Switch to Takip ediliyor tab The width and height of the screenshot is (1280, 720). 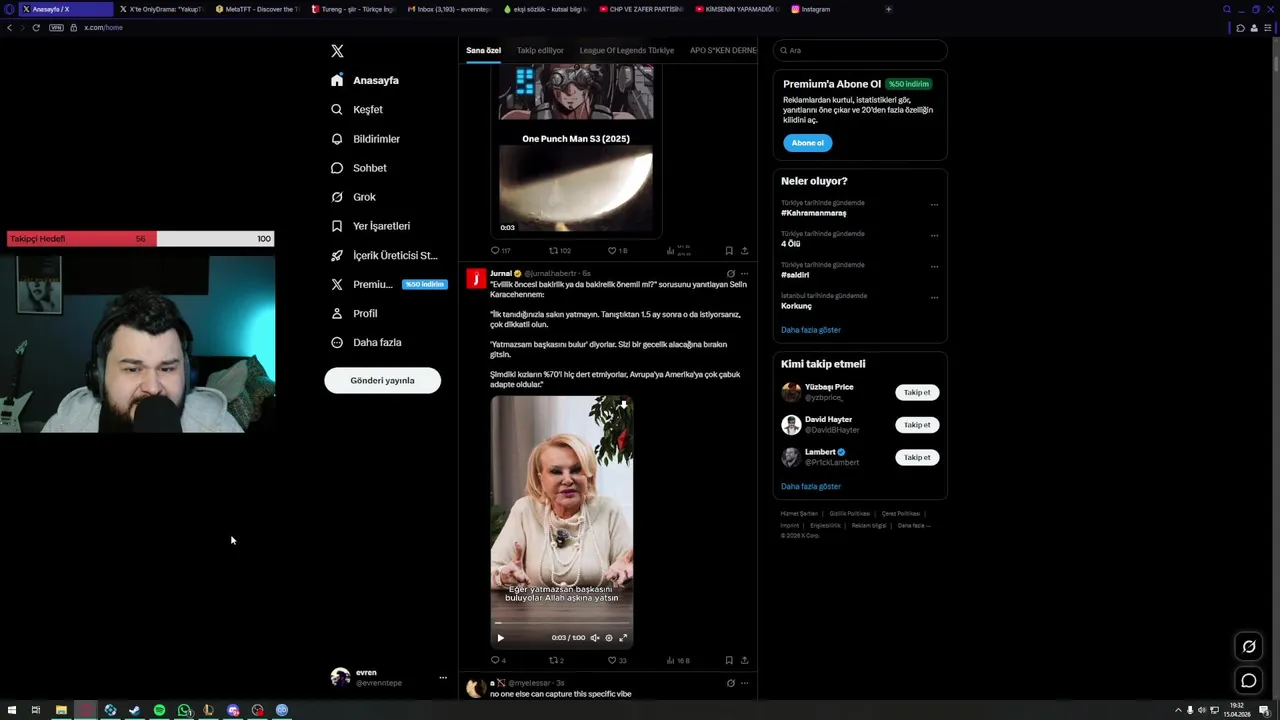pyautogui.click(x=540, y=50)
